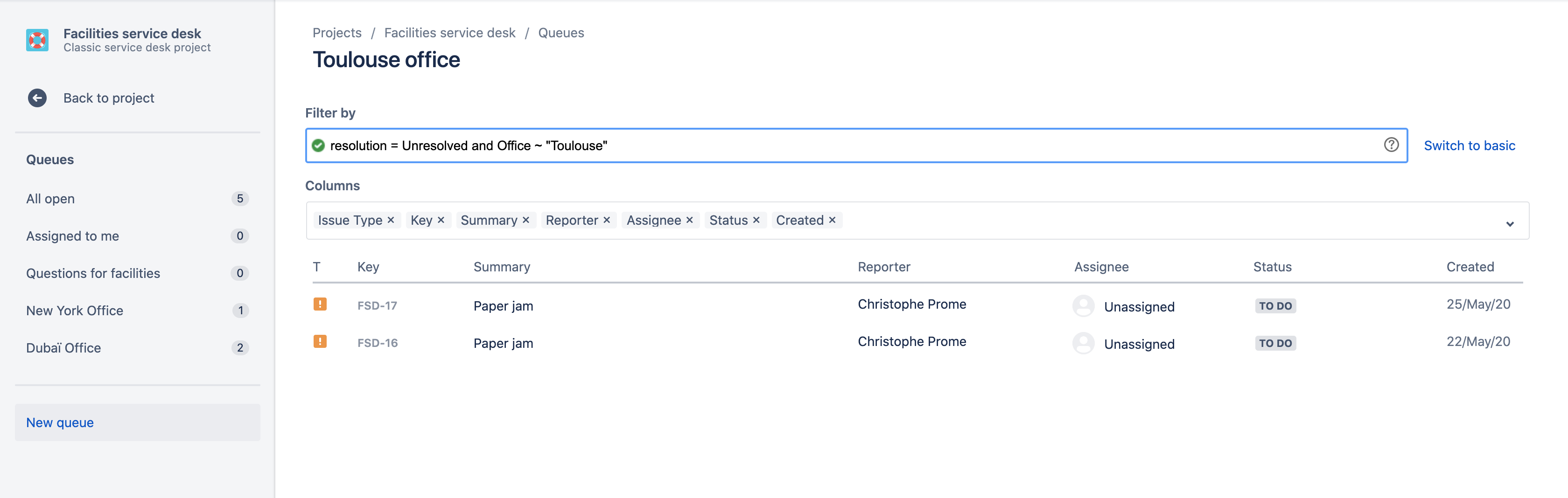
Task: Open the Projects breadcrumb link
Action: (x=336, y=32)
